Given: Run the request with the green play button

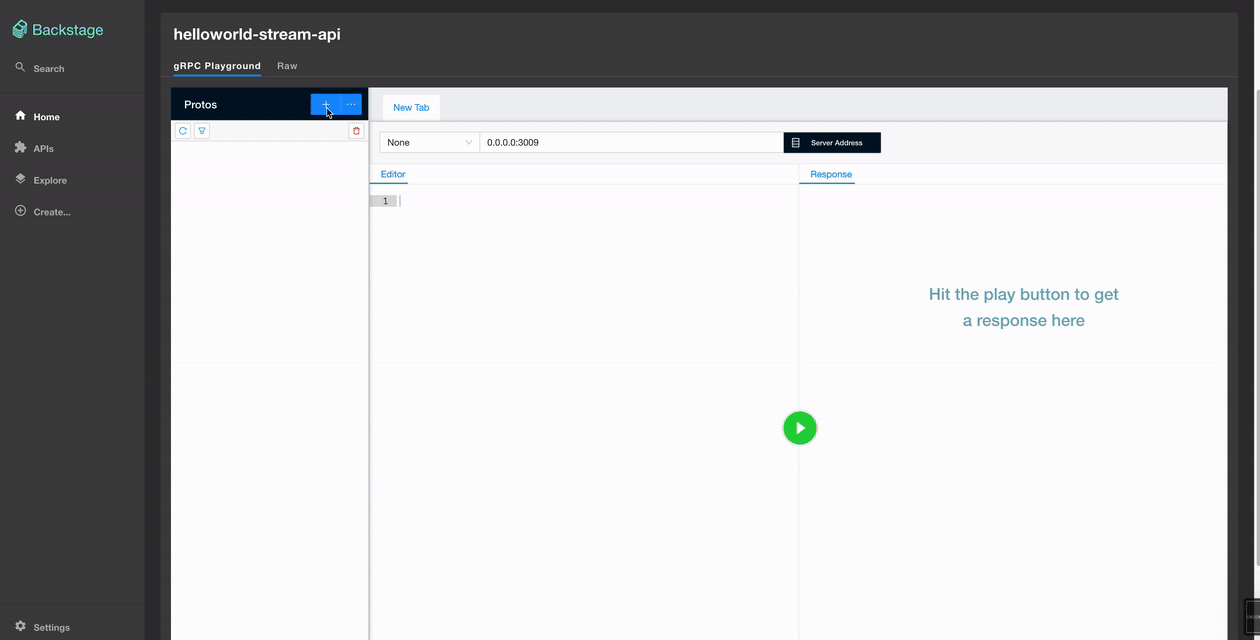Looking at the screenshot, I should (x=800, y=428).
